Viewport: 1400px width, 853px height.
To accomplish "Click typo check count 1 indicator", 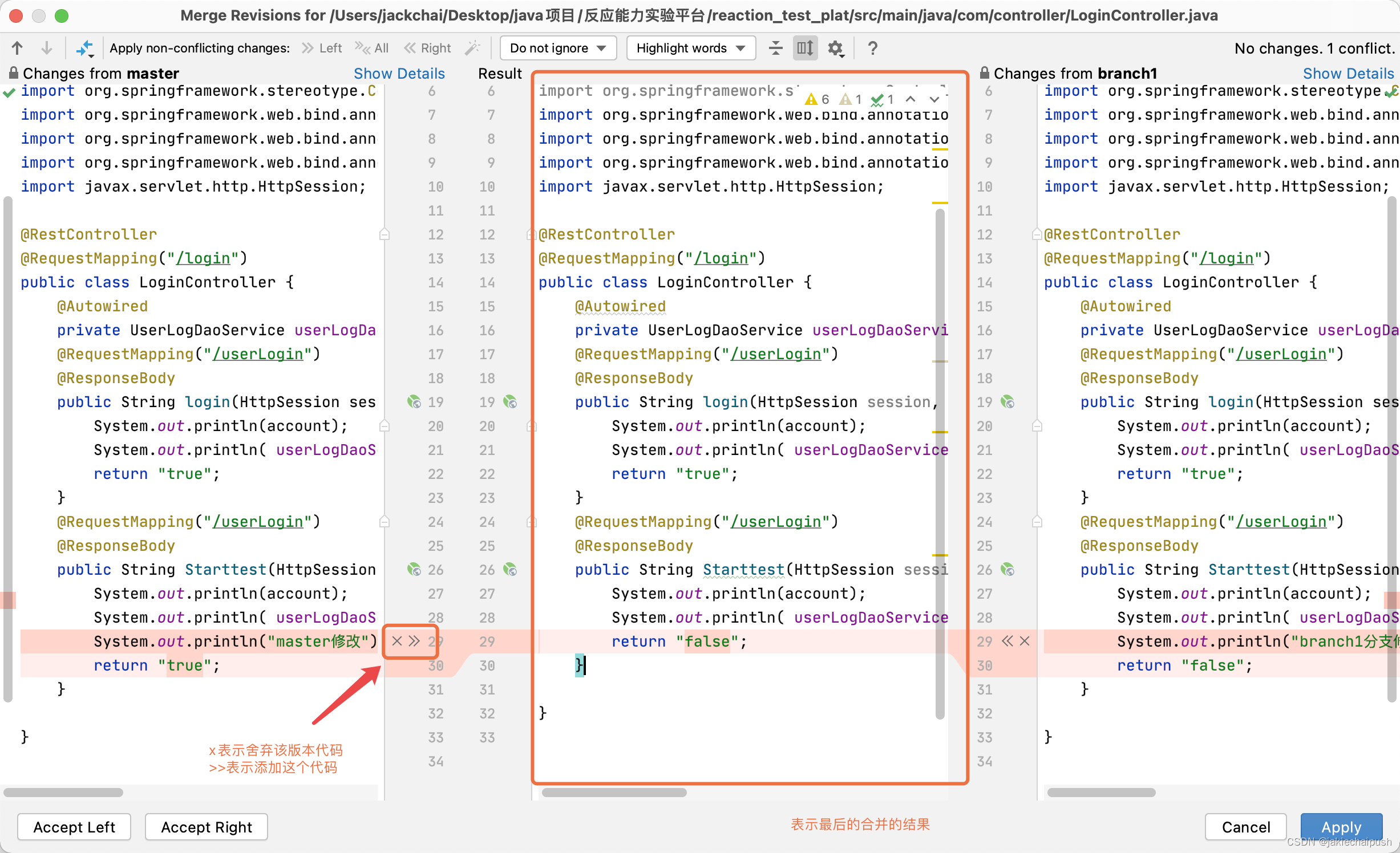I will (883, 99).
